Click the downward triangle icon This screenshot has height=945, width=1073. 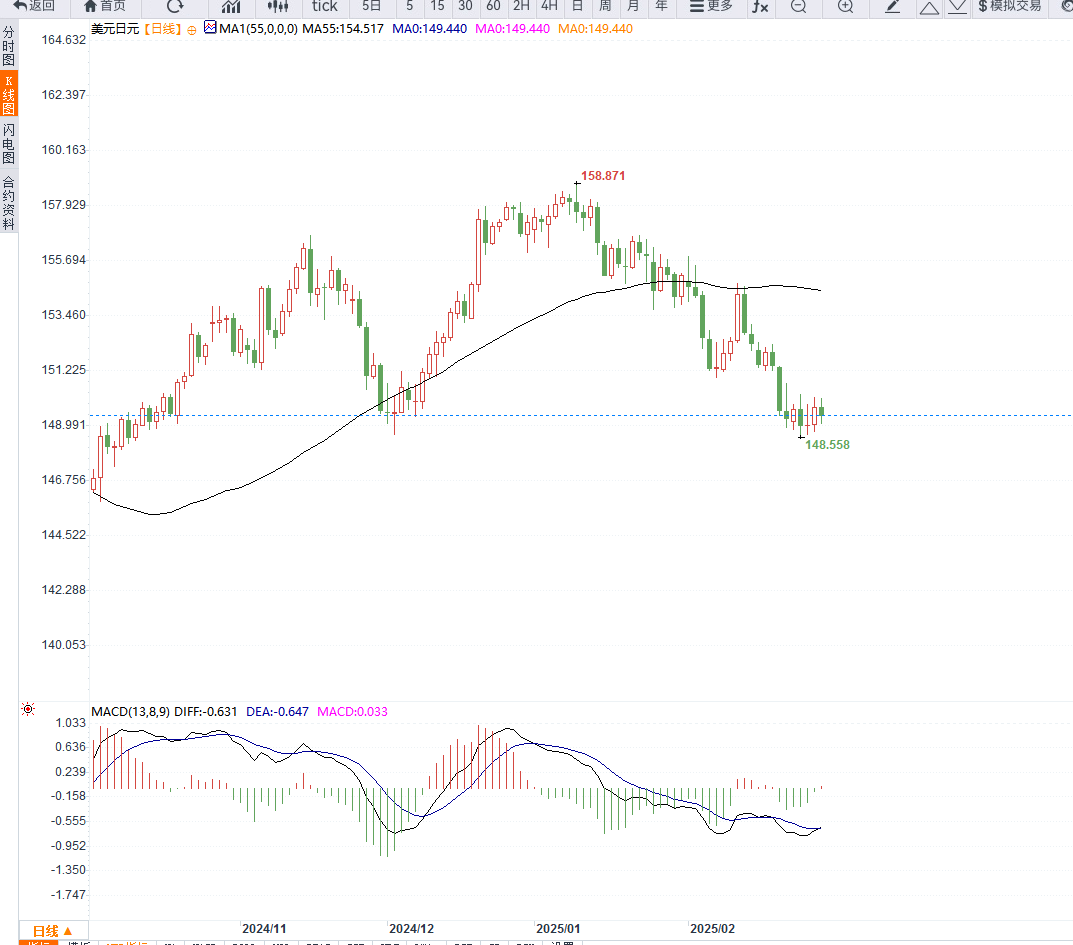click(957, 7)
